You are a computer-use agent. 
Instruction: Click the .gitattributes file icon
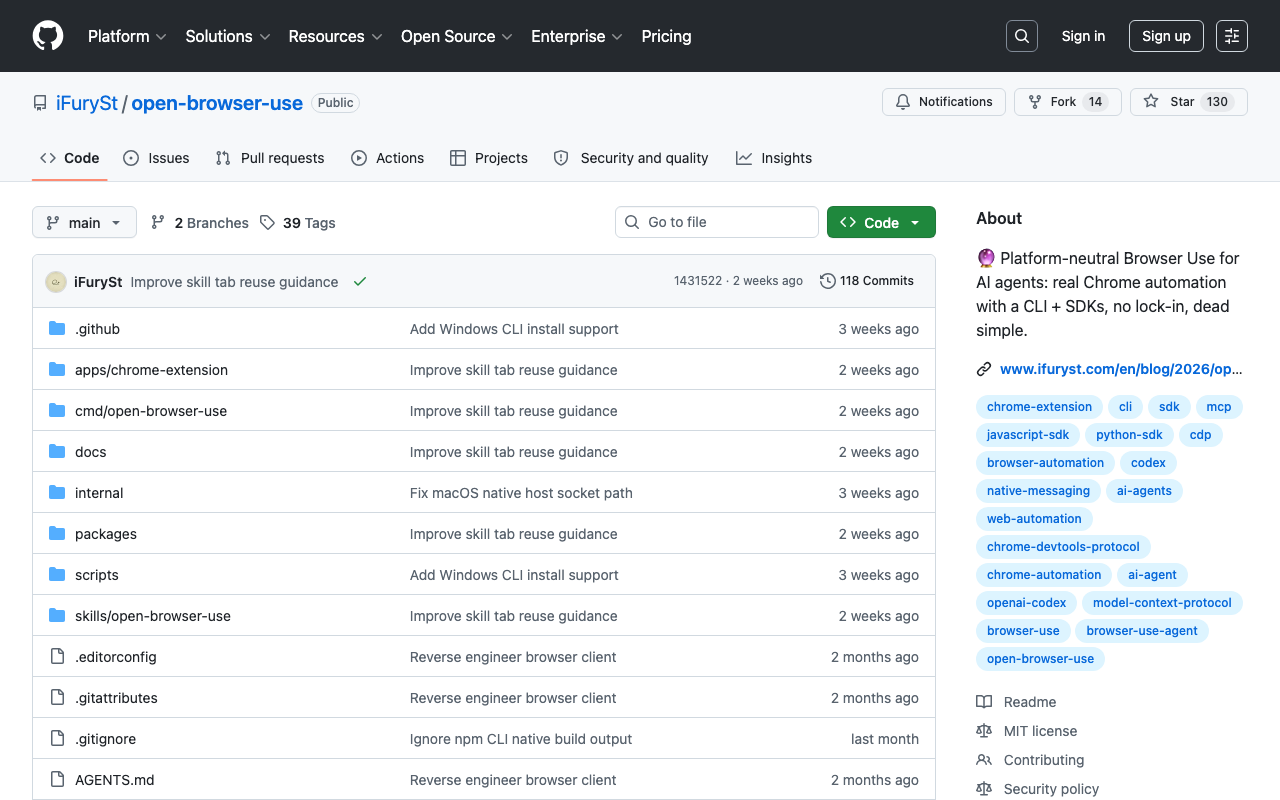pyautogui.click(x=57, y=698)
